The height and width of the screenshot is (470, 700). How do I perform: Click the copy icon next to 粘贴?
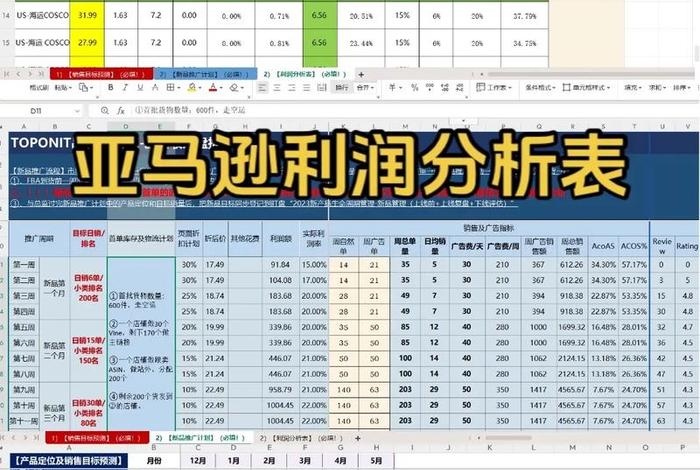coord(83,87)
